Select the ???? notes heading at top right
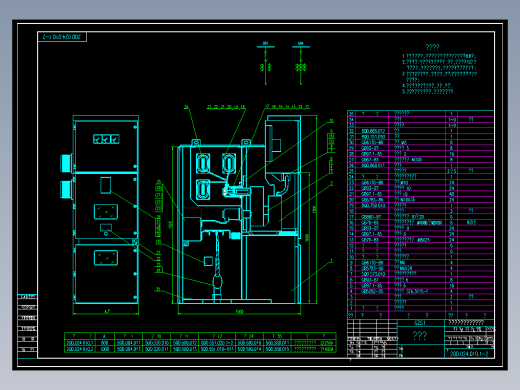 tap(433, 47)
